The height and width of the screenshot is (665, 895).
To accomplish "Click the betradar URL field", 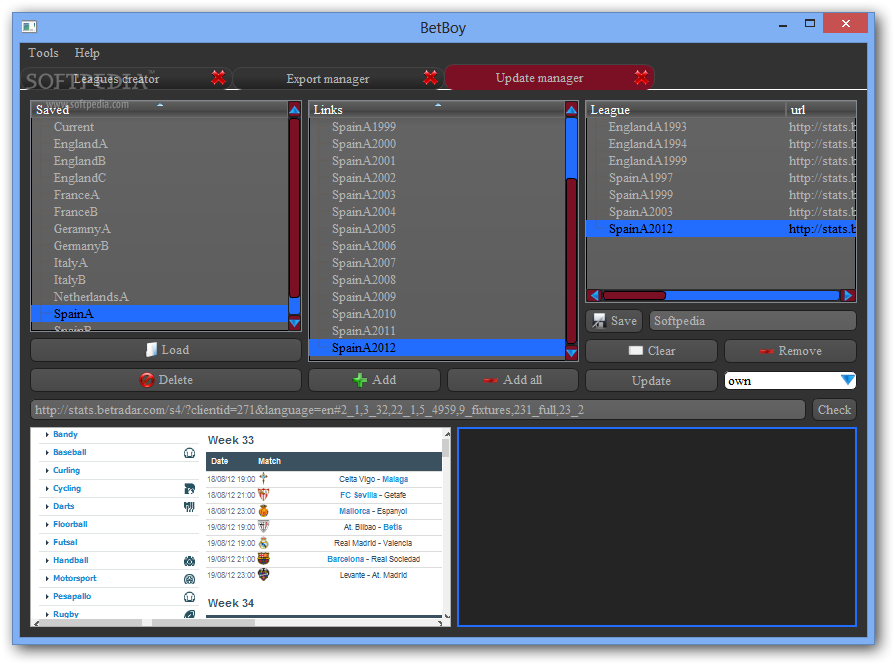I will tap(418, 409).
